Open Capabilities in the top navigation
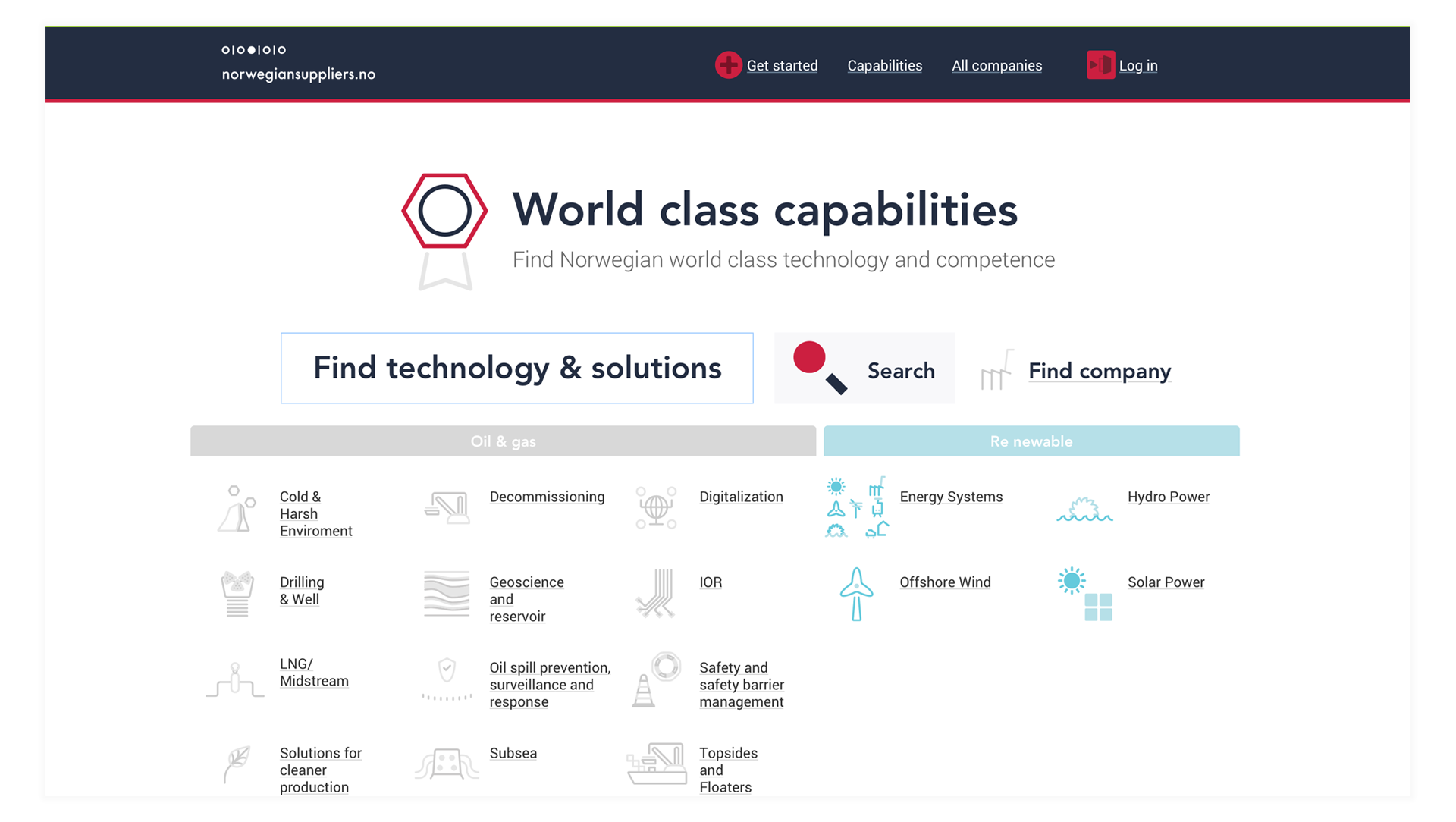Screen dimensions: 1456x822 click(884, 66)
